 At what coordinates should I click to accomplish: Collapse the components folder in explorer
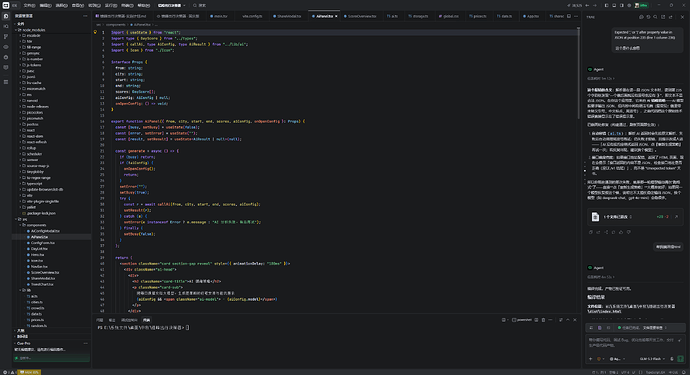point(51,225)
